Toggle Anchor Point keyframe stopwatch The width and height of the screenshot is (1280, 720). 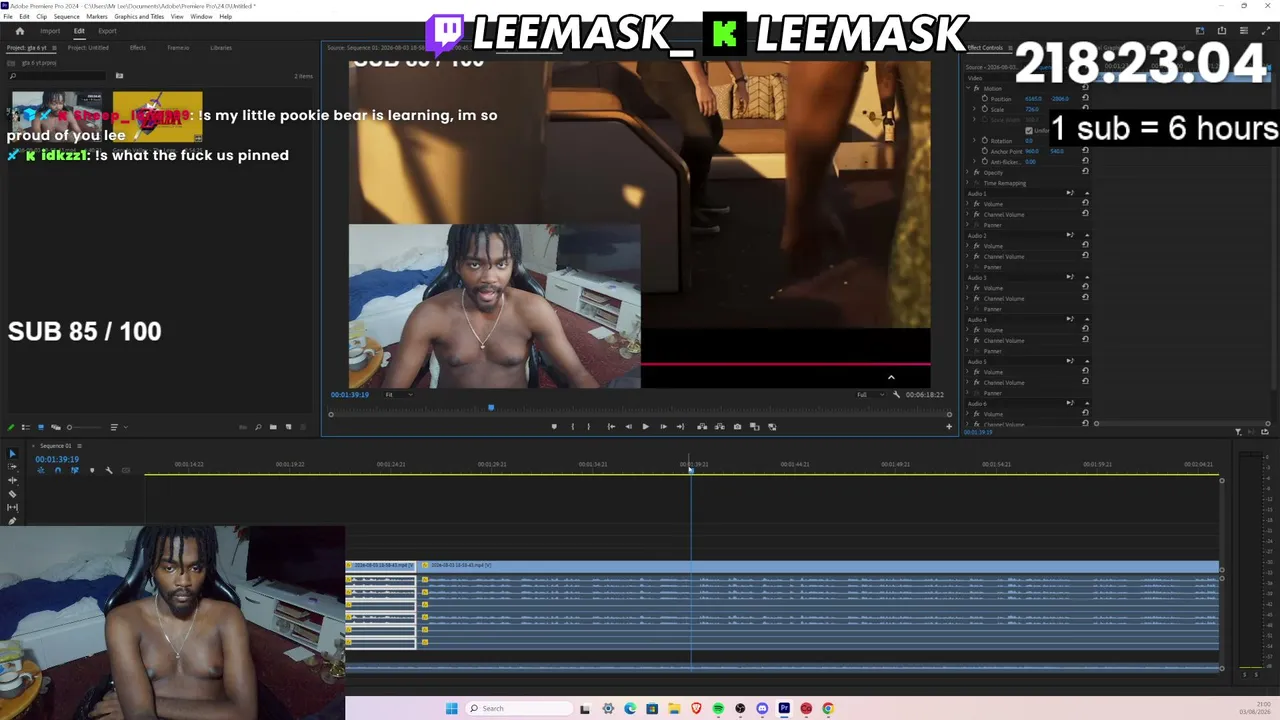[984, 151]
